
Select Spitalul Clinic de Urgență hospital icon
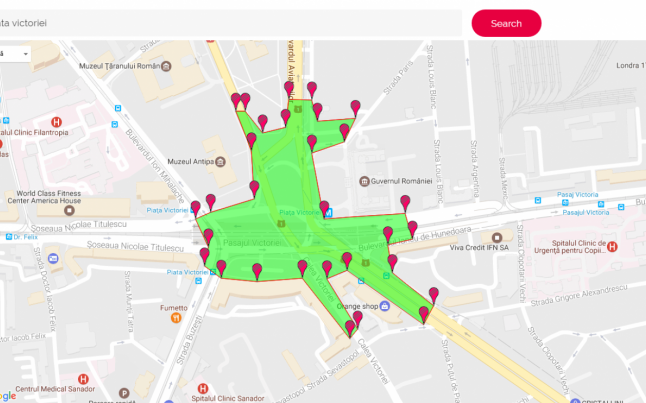coord(612,247)
